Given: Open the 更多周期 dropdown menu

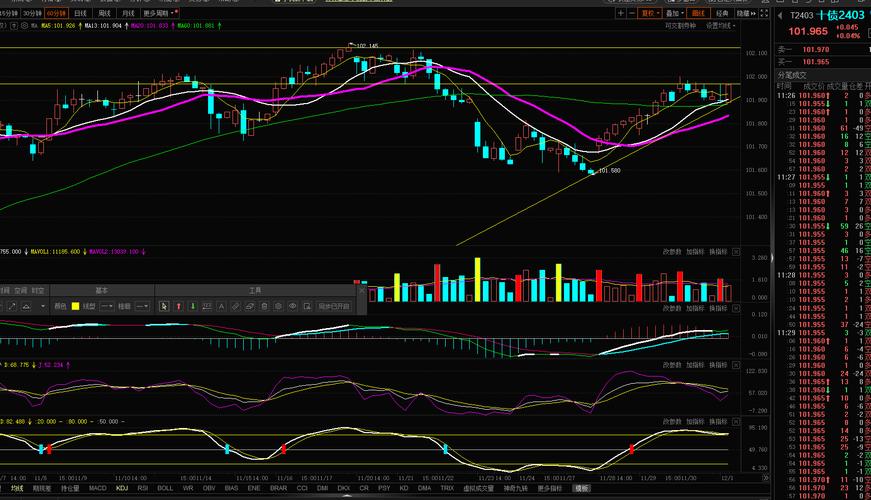Looking at the screenshot, I should 159,15.
